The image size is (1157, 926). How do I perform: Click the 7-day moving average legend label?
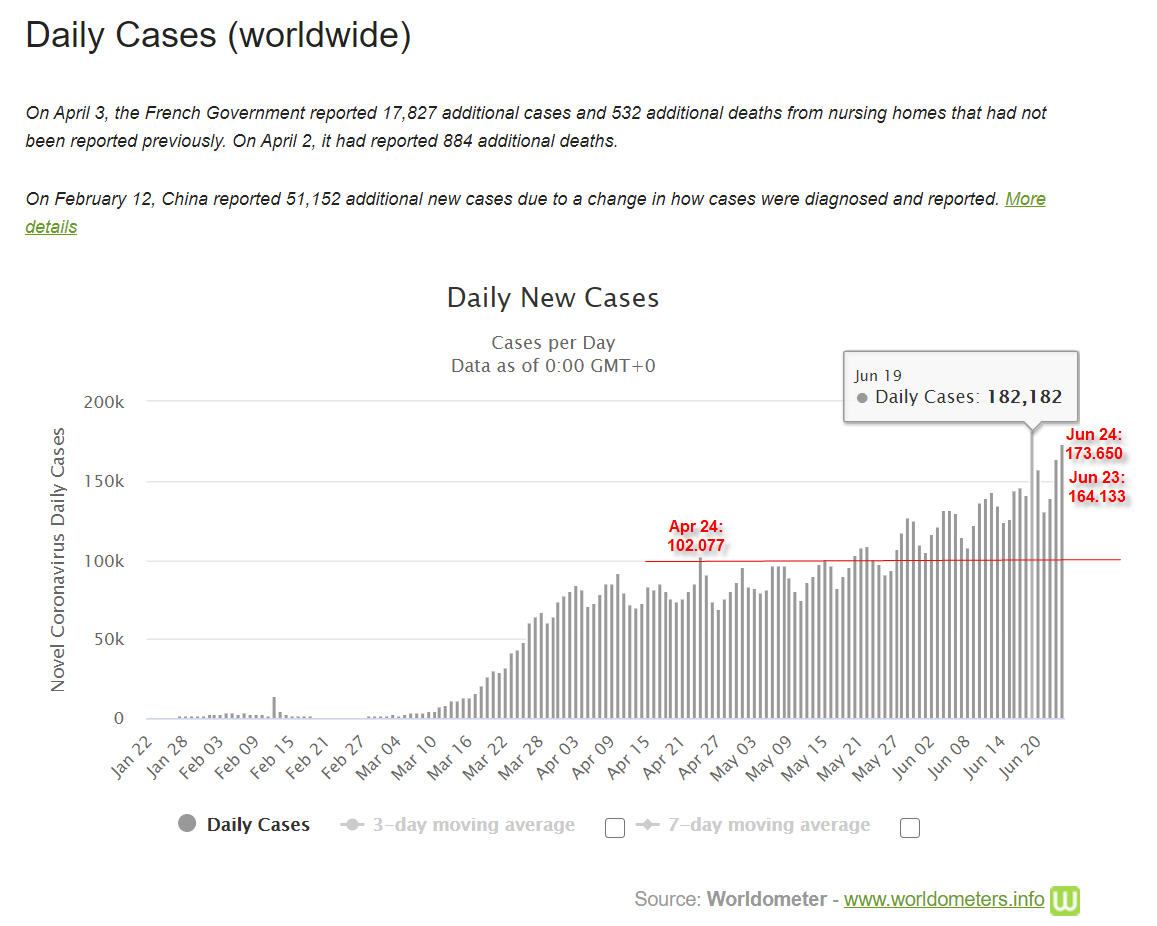click(x=769, y=824)
